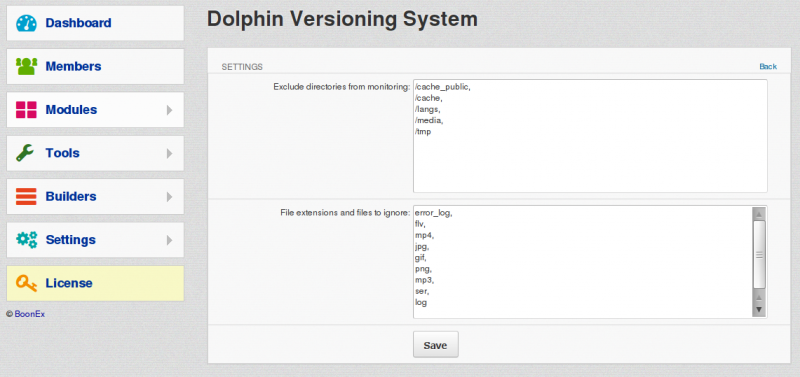Viewport: 800px width, 377px height.
Task: Click the orange License key icon
Action: (26, 283)
